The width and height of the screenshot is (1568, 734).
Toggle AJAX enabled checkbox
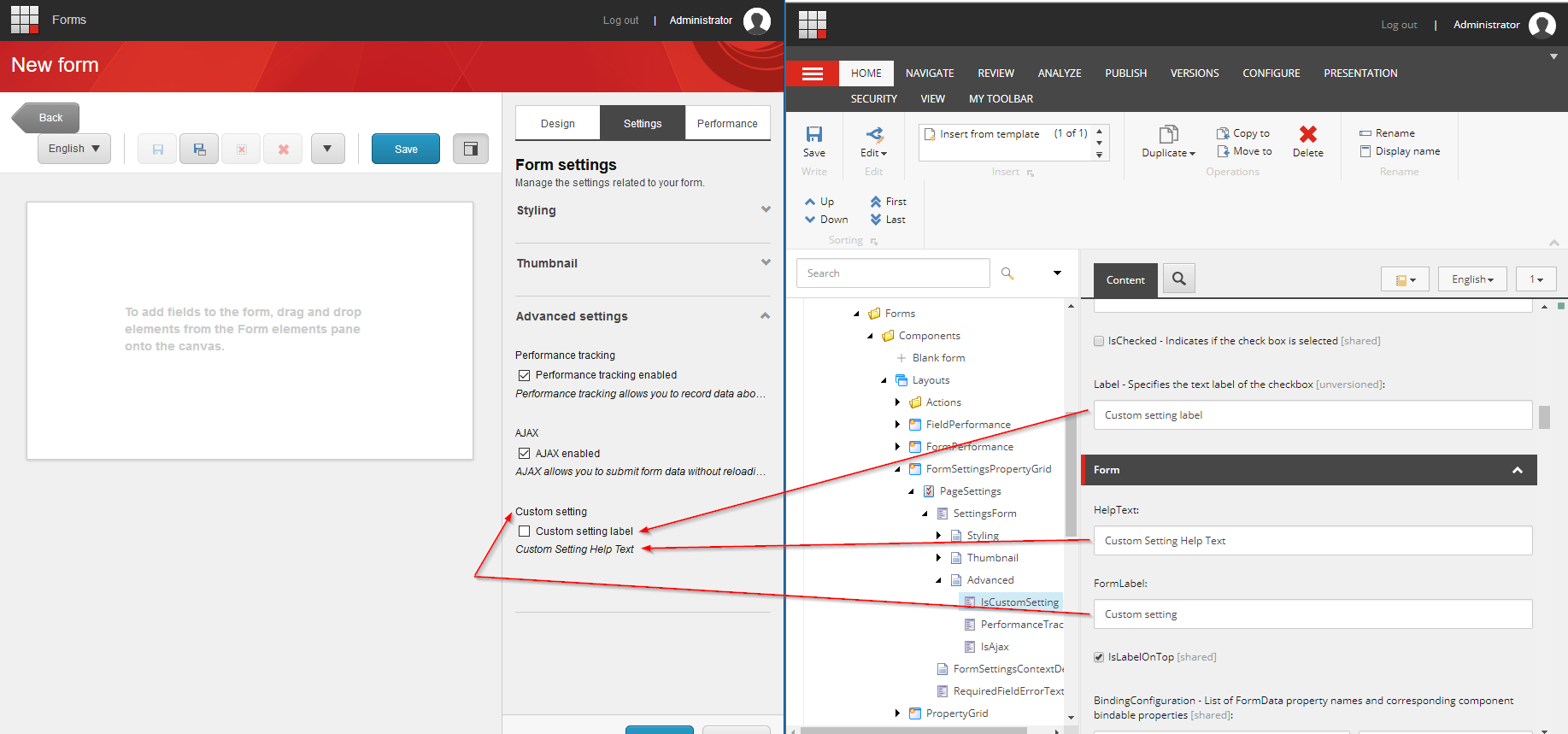tap(525, 454)
